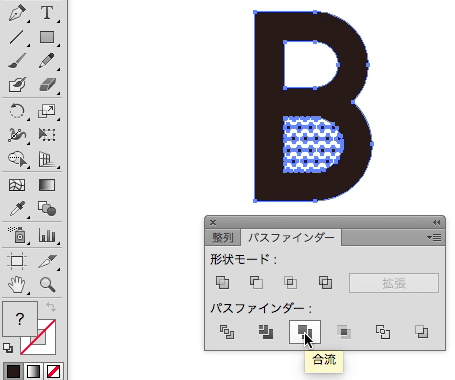Viewport: 455px width, 380px height.
Task: Click the Stroke swatch with red slash
Action: point(46,345)
